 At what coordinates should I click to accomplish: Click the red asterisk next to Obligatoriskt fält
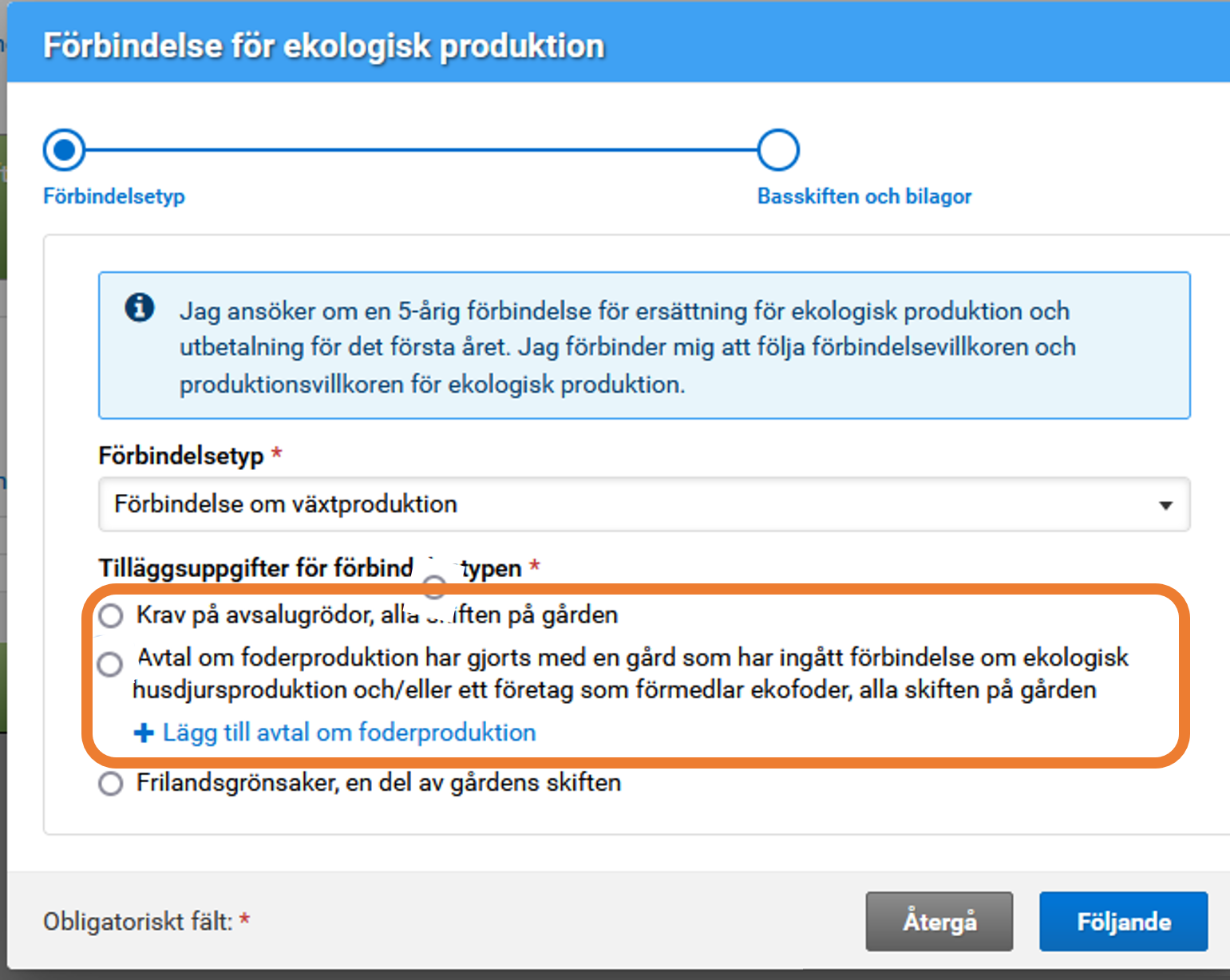[244, 920]
